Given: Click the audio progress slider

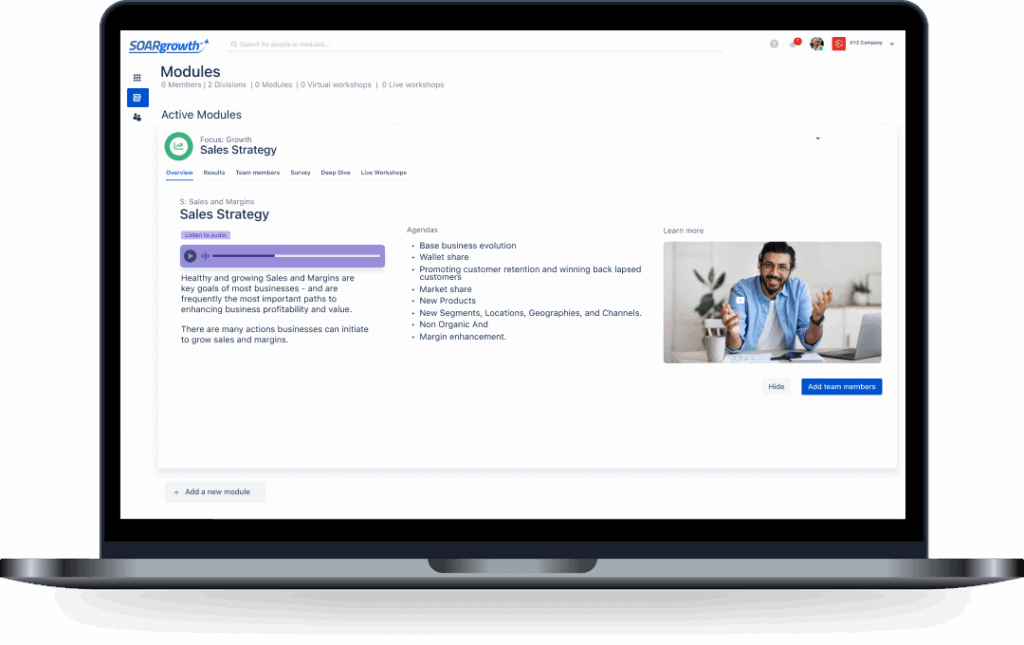Looking at the screenshot, I should [295, 256].
